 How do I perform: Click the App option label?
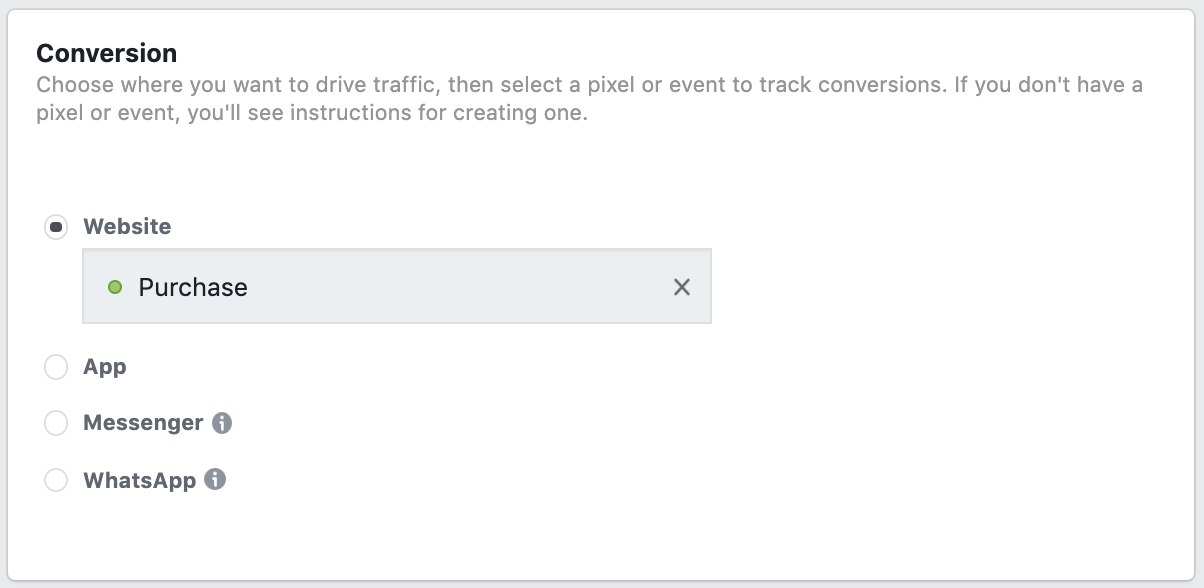105,367
